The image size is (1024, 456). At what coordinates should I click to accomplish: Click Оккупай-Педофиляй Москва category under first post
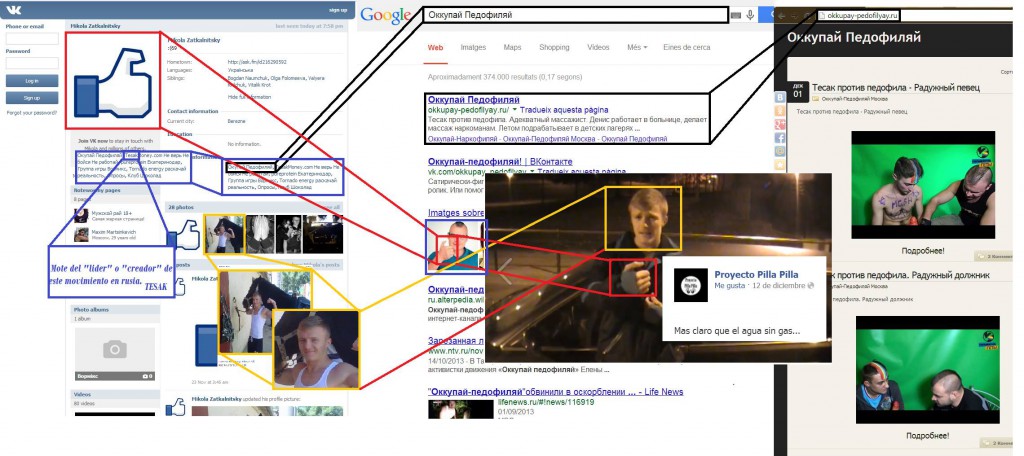[x=854, y=99]
